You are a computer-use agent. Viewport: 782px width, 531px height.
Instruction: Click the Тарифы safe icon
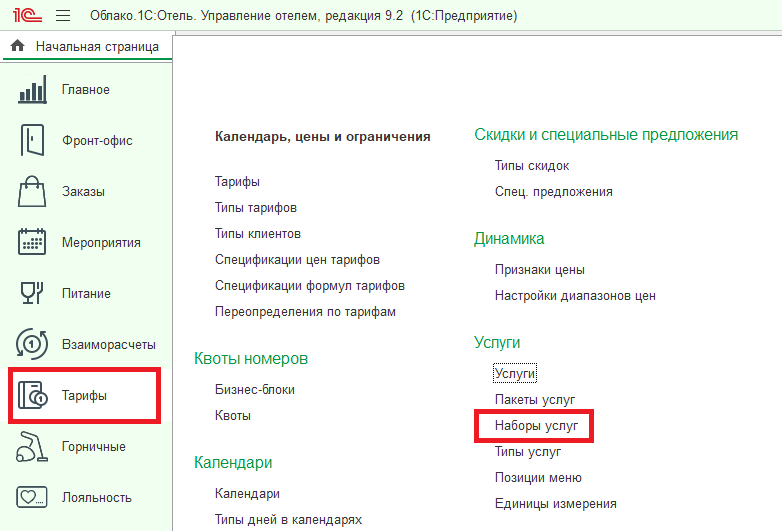click(32, 395)
